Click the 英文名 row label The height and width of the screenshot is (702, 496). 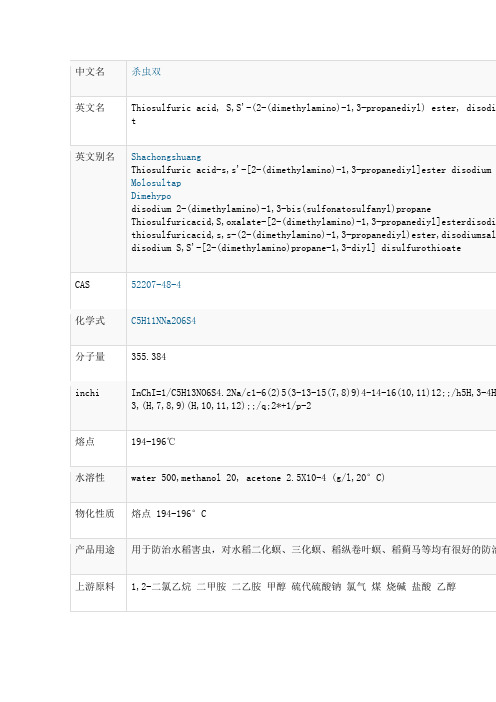coord(90,108)
